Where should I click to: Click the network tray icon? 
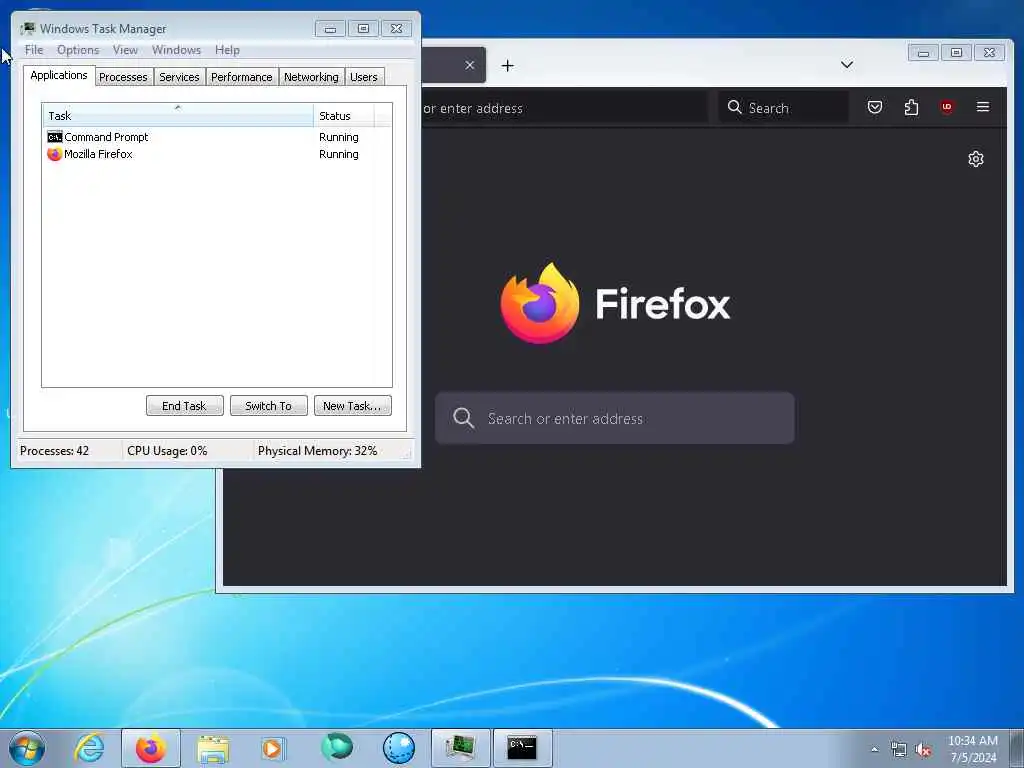(899, 750)
